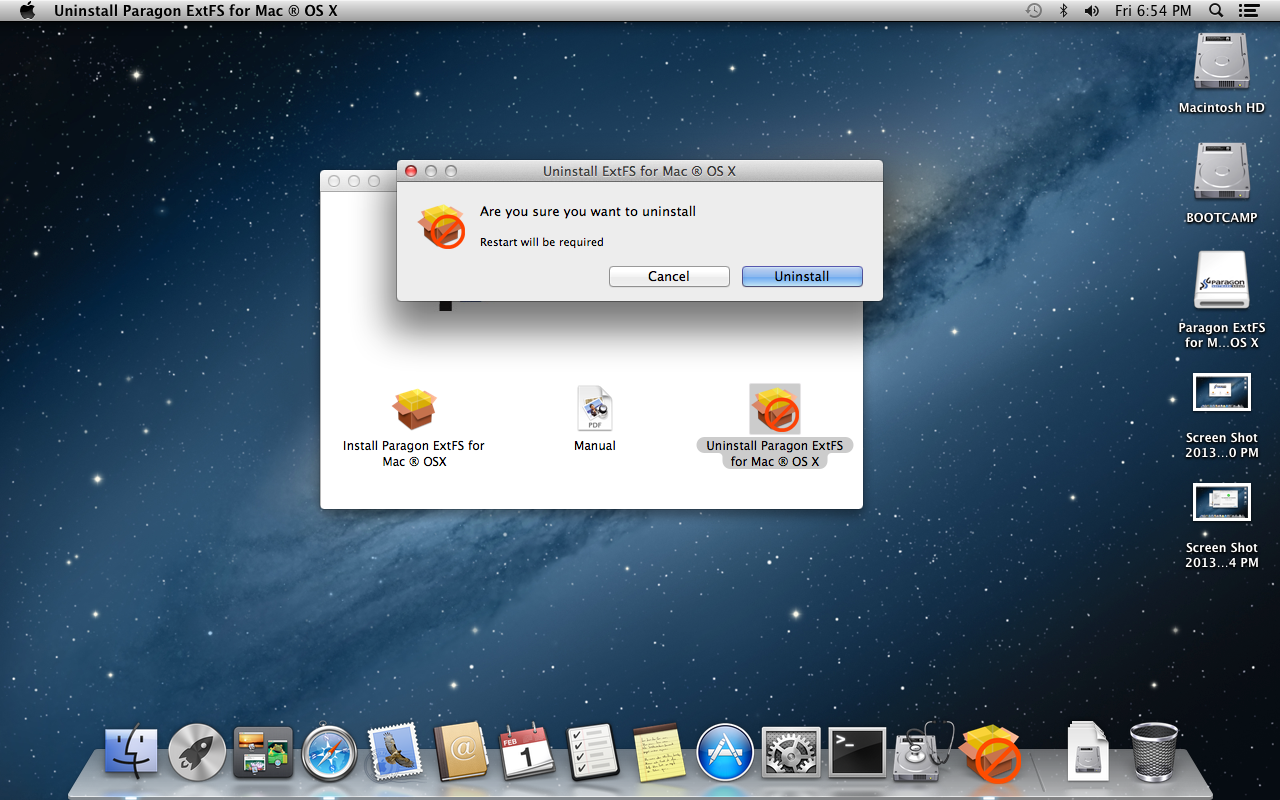Viewport: 1280px width, 800px height.
Task: Select the Uninstall Paragon ExtFS icon in the window
Action: pyautogui.click(x=775, y=409)
